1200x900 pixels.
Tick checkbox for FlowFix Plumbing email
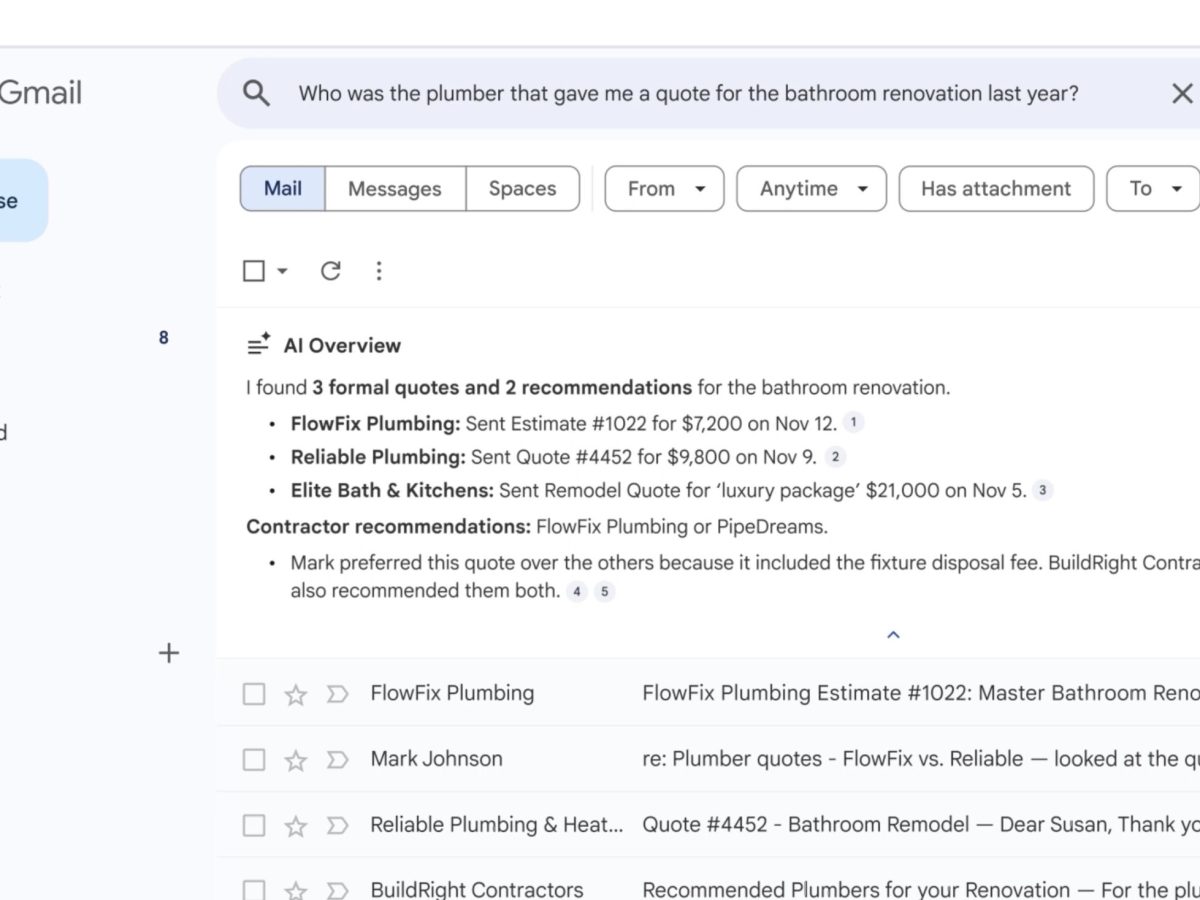(254, 694)
